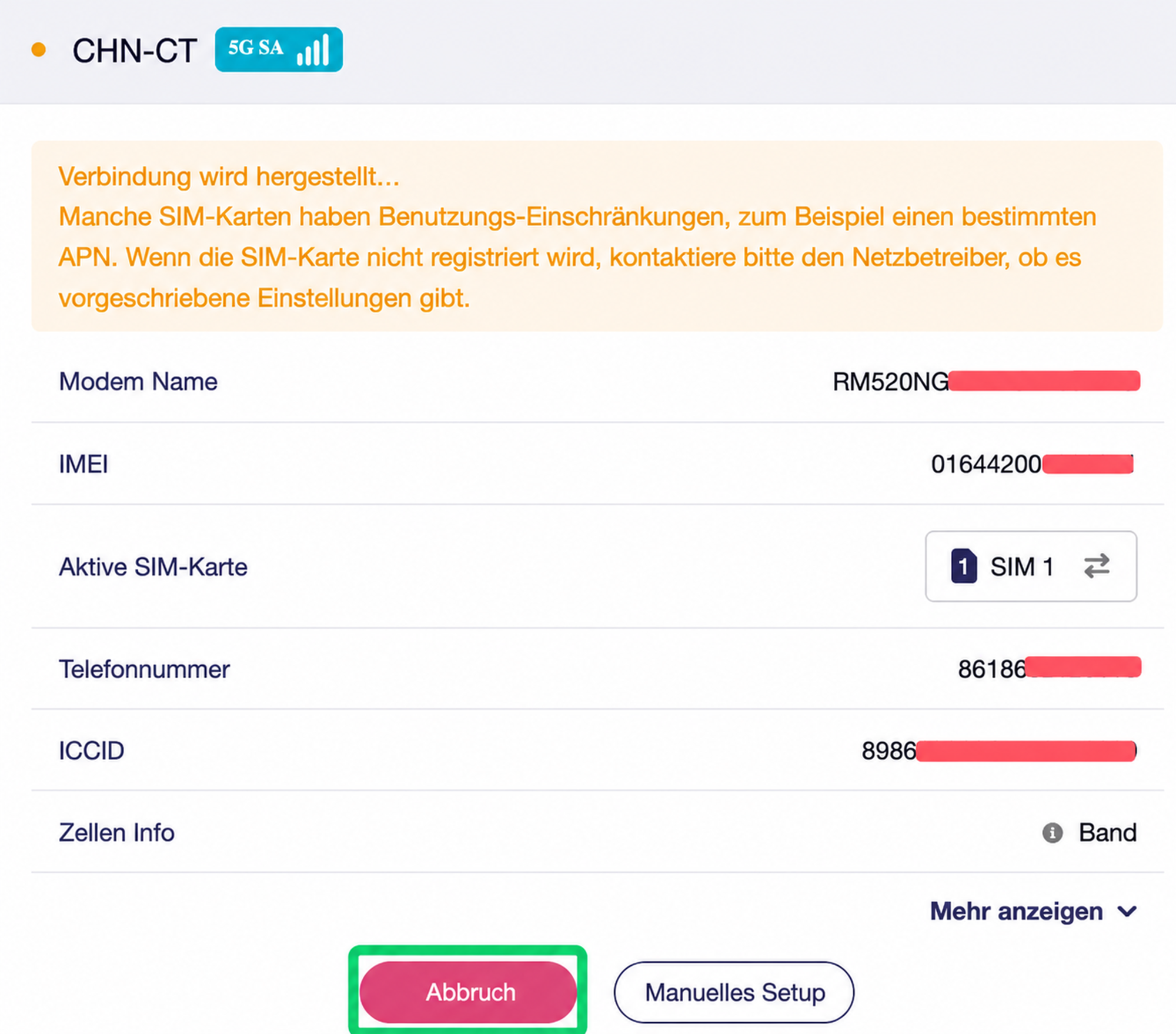
Task: Click the Aktive SIM-Karte label
Action: [153, 567]
